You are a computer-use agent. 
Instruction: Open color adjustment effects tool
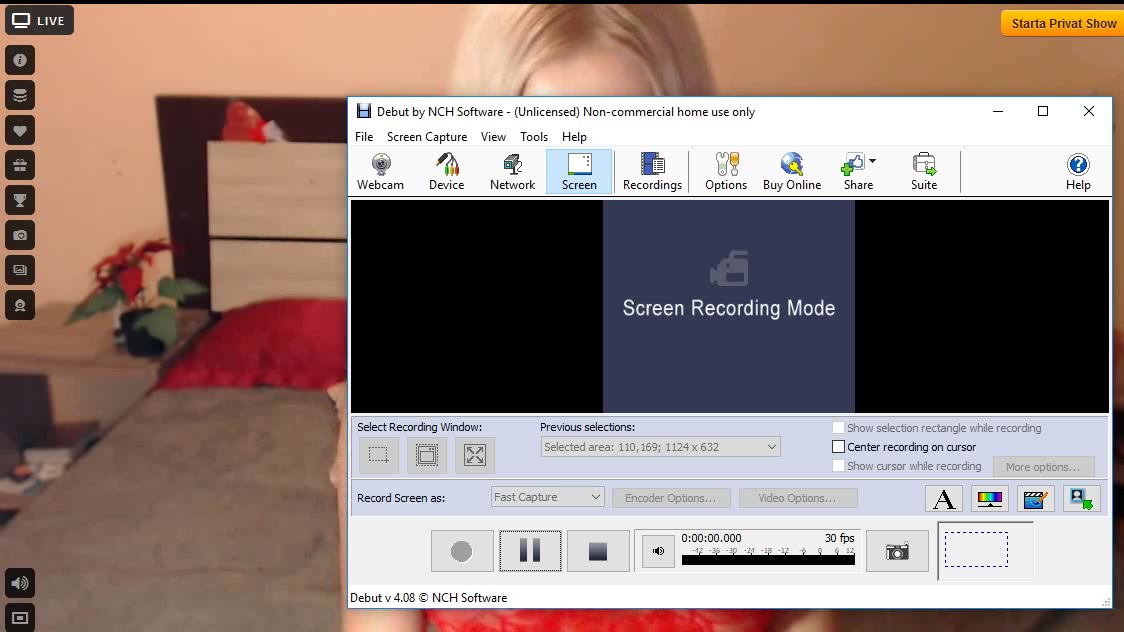point(989,498)
